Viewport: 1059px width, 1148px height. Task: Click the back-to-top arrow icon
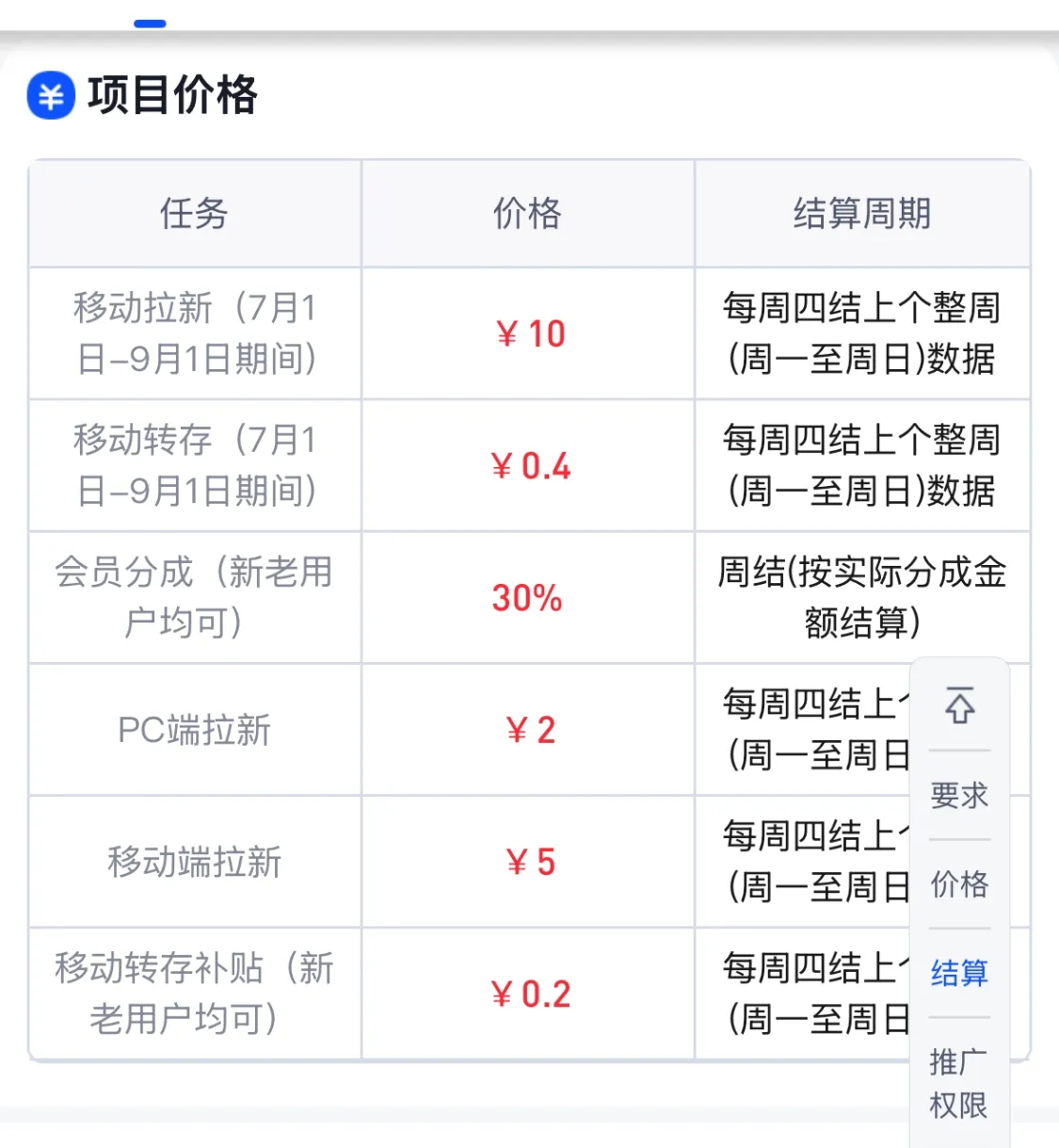coord(958,707)
